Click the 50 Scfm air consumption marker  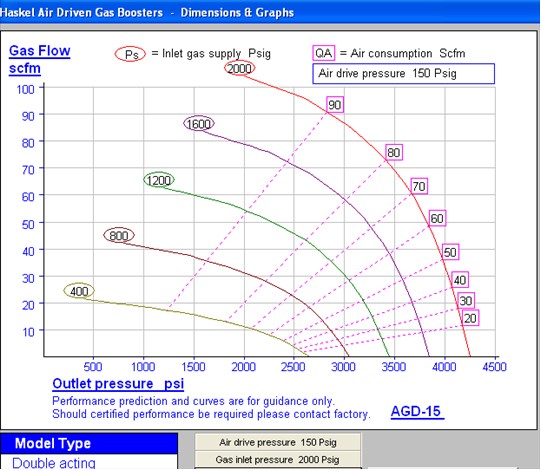click(x=450, y=252)
